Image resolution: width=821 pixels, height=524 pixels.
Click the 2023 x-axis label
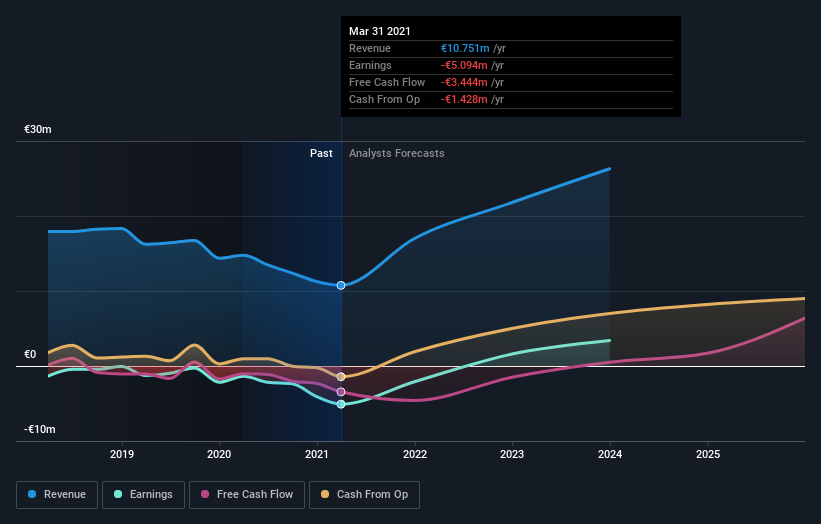click(x=512, y=454)
